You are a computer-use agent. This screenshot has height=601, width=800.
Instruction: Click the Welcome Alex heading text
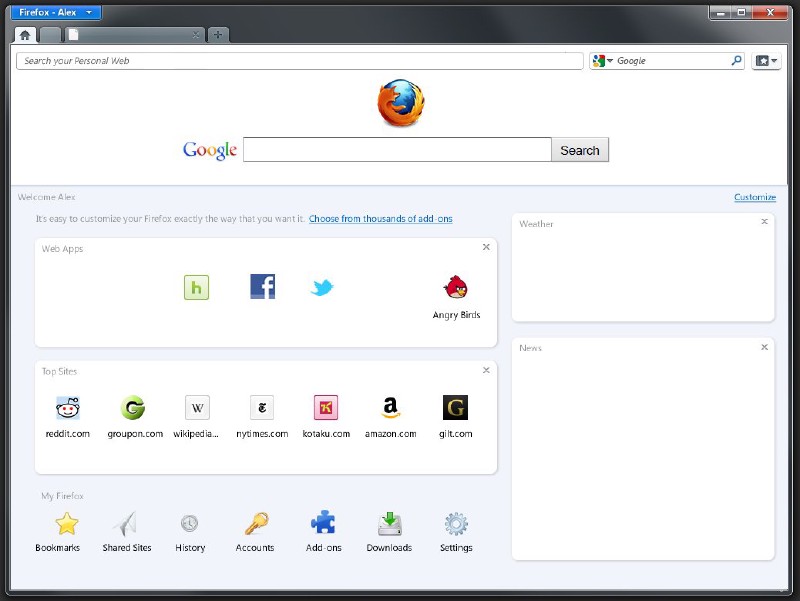[x=46, y=197]
